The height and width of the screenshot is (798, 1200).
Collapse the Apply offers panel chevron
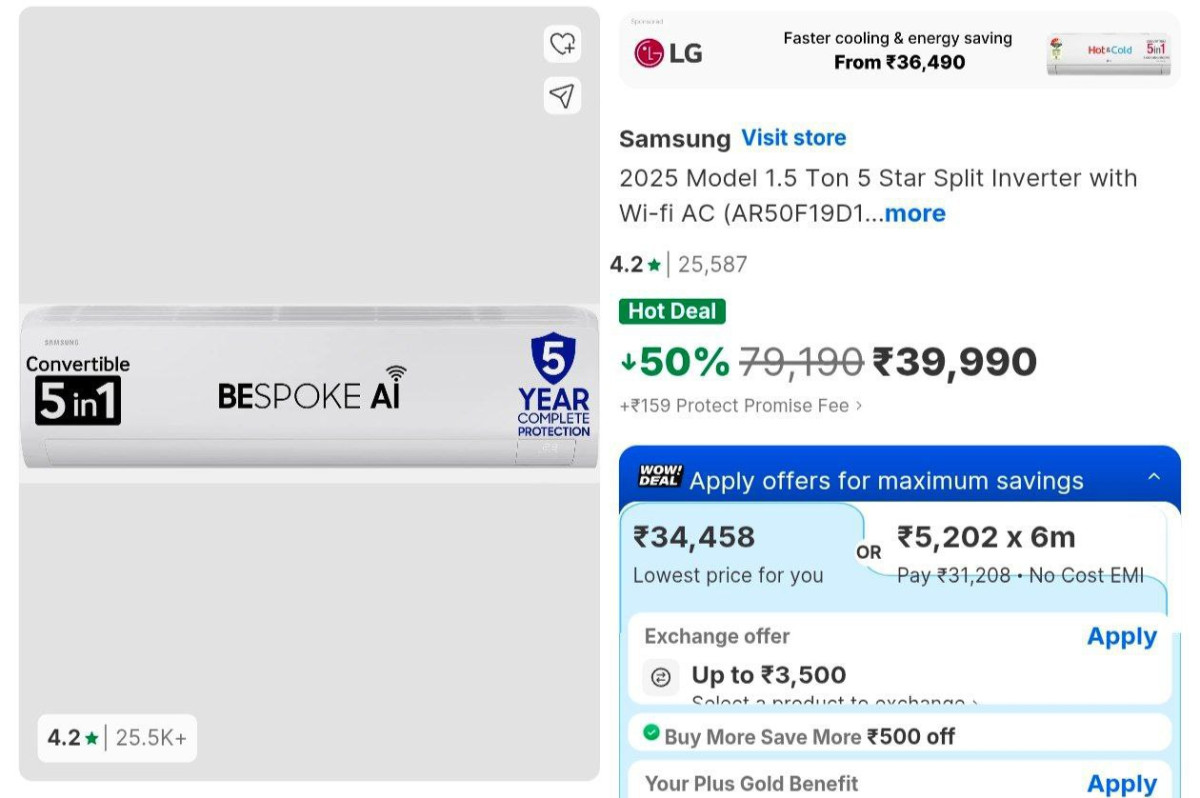point(1154,477)
